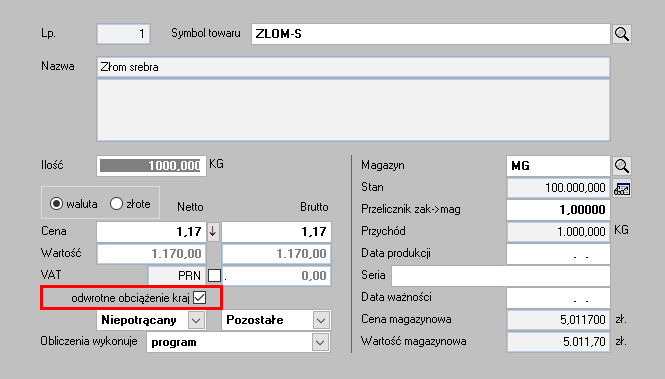Viewport: 665px width, 379px height.
Task: Click the Nazwa description text area
Action: click(x=353, y=110)
